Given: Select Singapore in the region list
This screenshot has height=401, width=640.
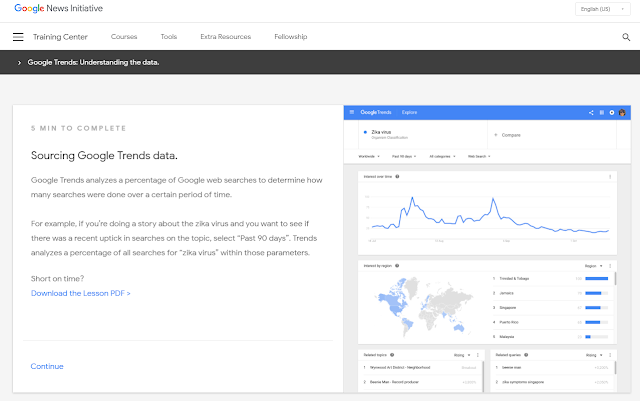Looking at the screenshot, I should pyautogui.click(x=508, y=307).
